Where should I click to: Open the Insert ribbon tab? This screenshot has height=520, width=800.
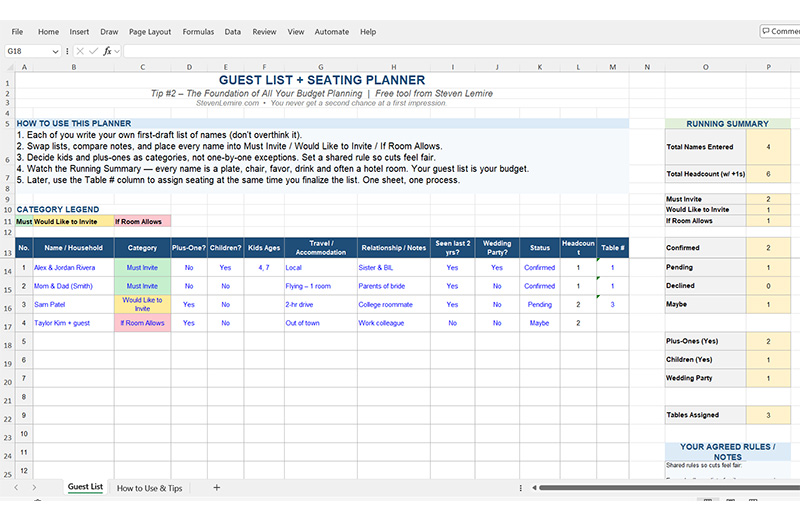click(79, 32)
